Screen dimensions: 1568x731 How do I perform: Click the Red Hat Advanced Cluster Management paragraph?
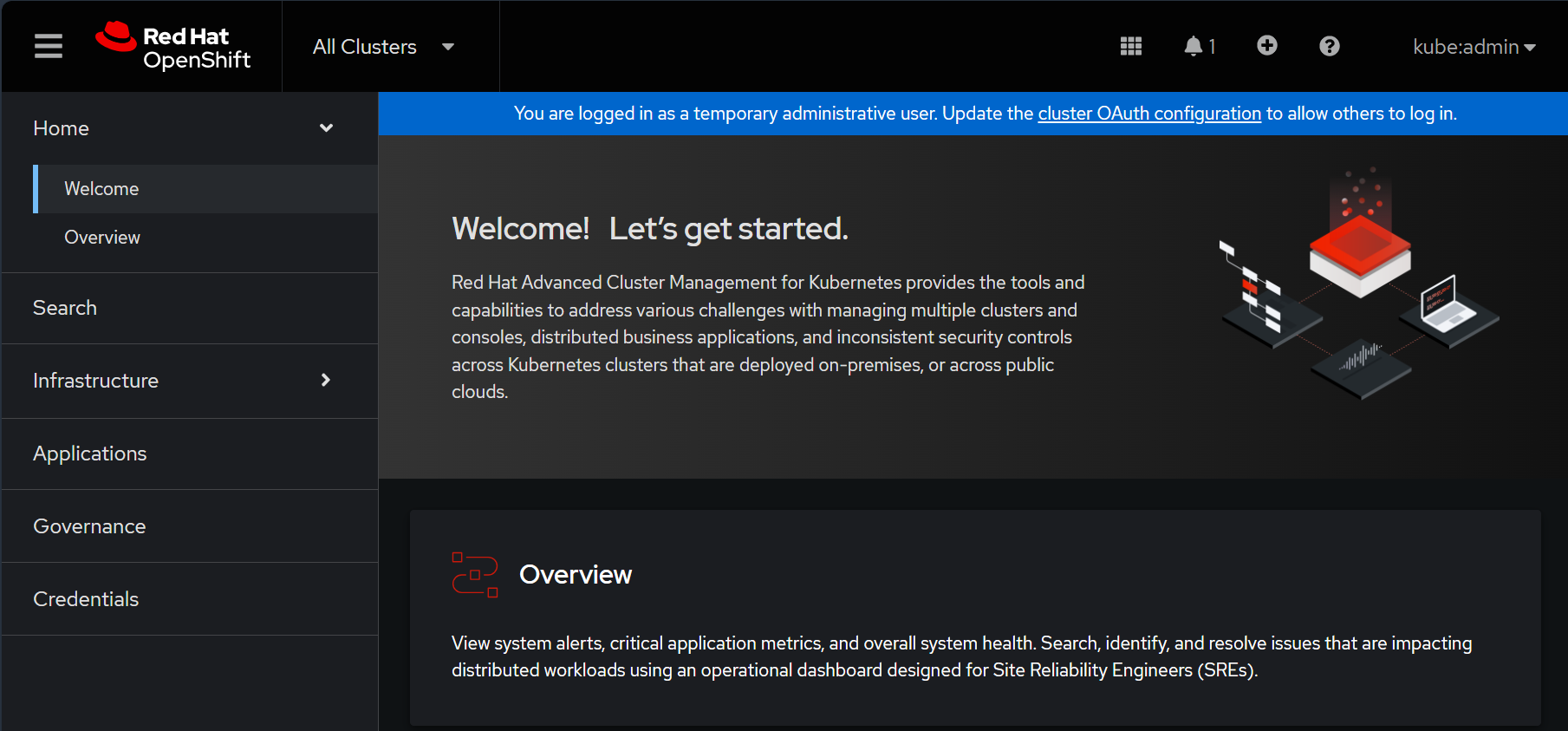(769, 337)
